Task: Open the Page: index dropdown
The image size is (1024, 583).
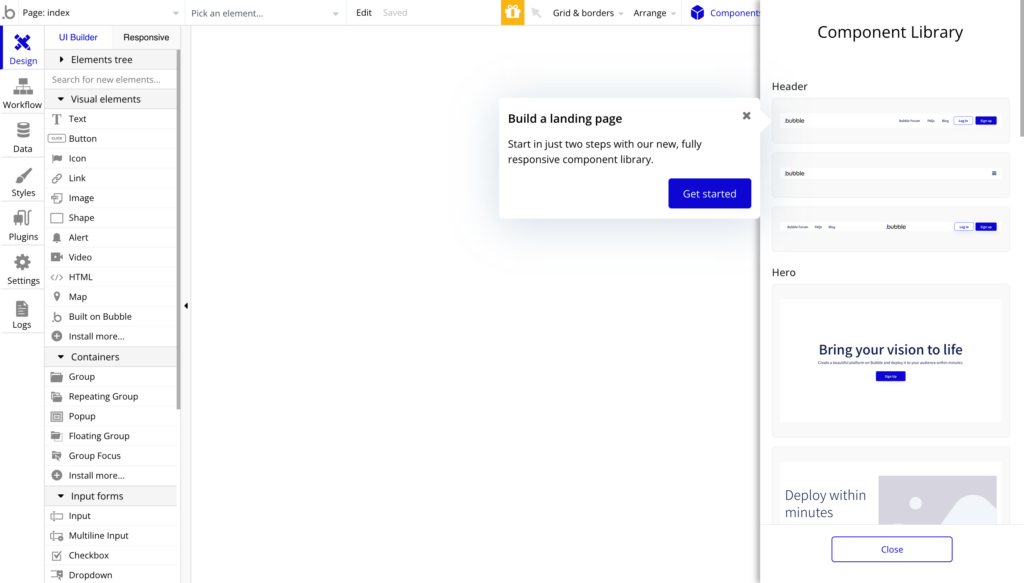Action: pyautogui.click(x=100, y=13)
